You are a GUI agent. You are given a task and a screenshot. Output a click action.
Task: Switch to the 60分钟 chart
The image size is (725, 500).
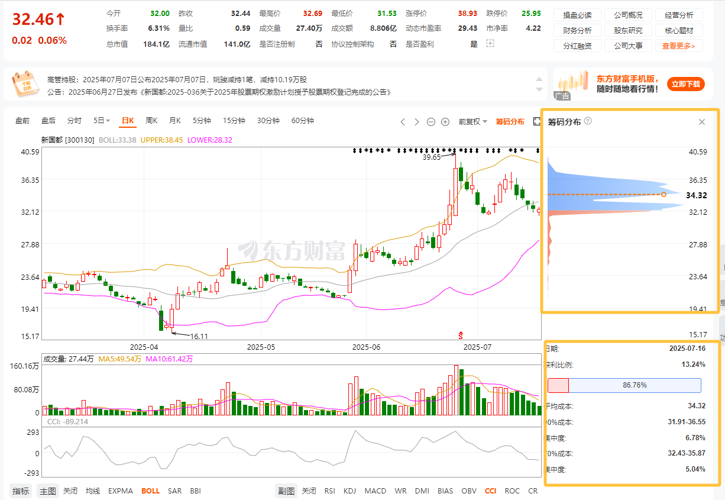302,120
